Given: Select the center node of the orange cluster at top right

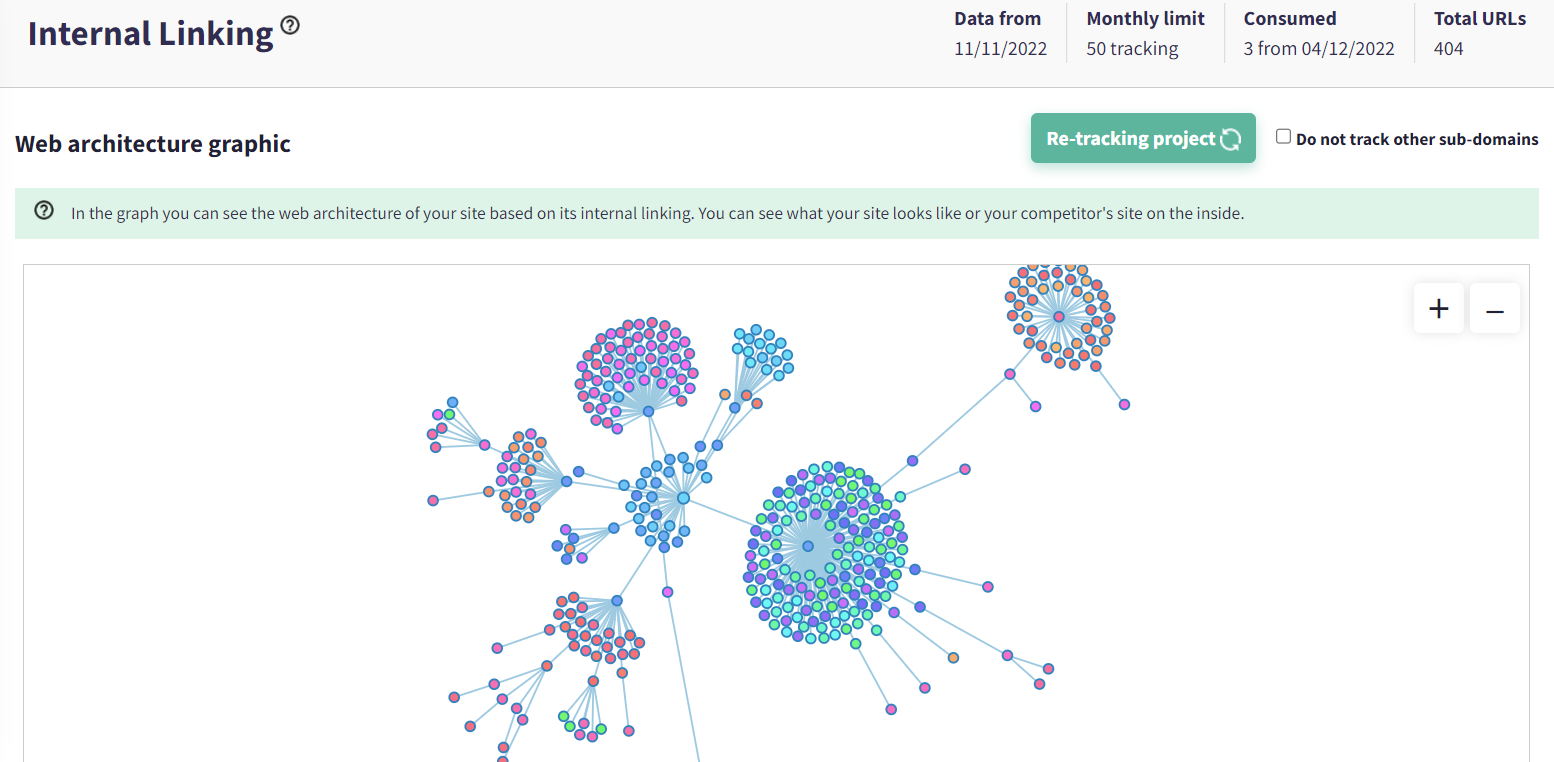Looking at the screenshot, I should (x=1059, y=317).
